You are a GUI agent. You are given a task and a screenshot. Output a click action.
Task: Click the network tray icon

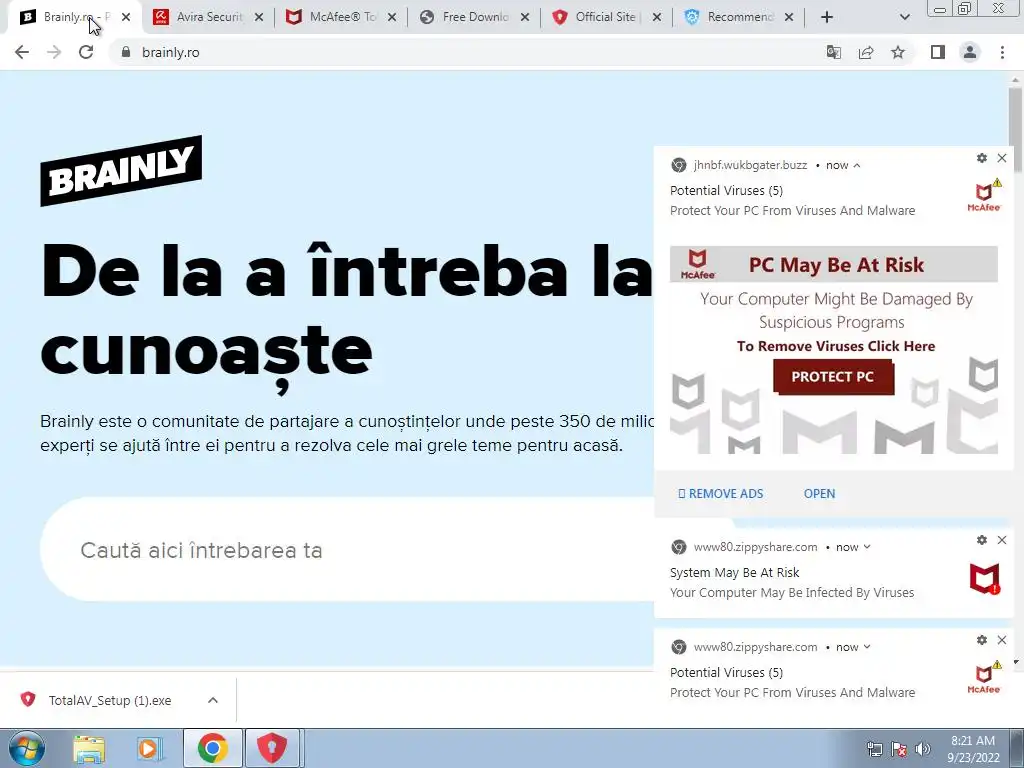pos(874,750)
